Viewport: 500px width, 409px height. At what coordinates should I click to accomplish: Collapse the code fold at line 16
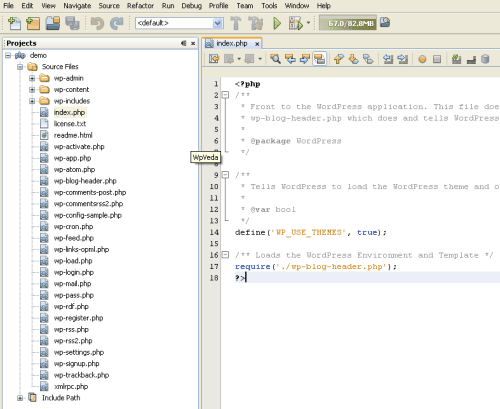pos(226,255)
